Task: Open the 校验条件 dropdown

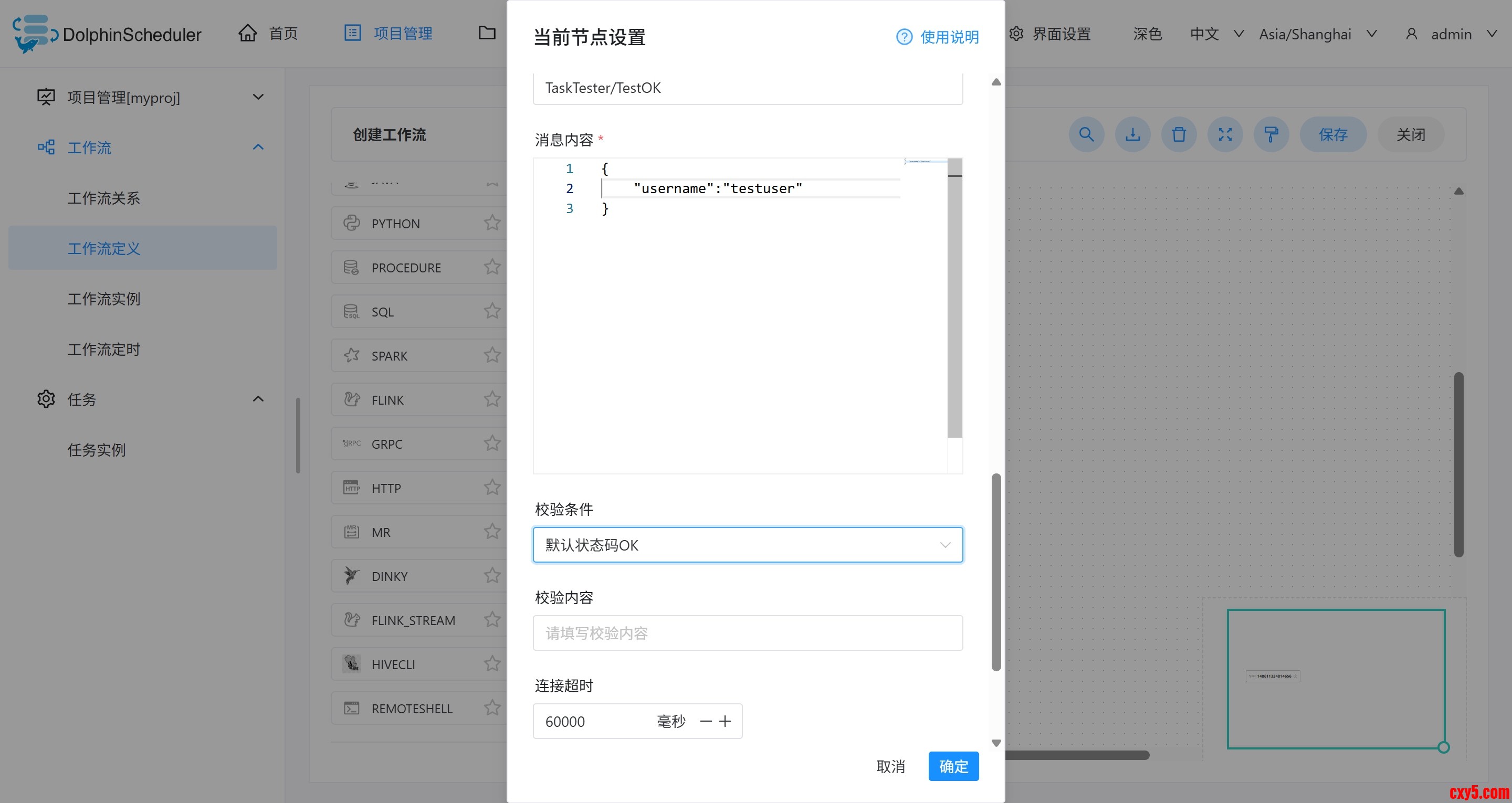Action: (x=747, y=545)
